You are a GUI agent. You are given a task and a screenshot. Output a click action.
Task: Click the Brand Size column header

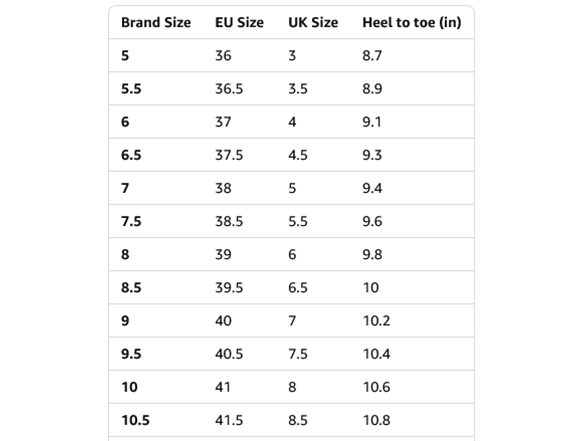coord(156,22)
